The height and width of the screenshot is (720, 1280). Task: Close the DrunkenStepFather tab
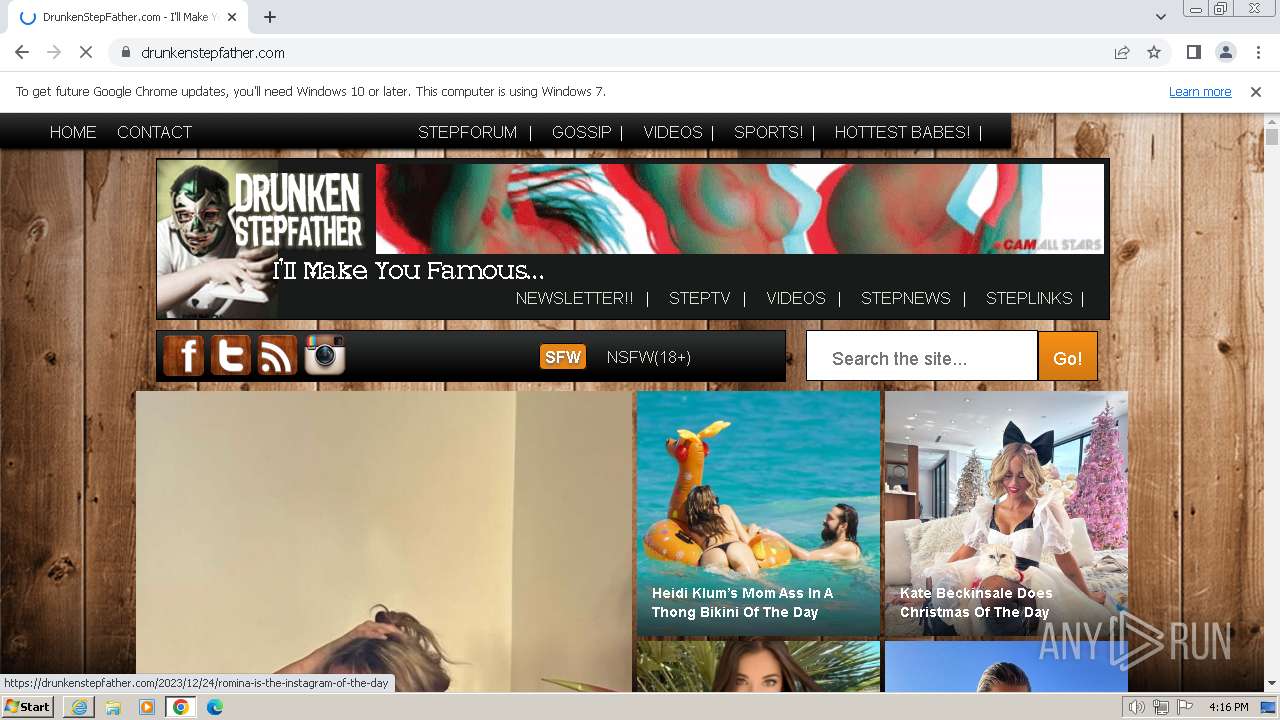[x=232, y=17]
